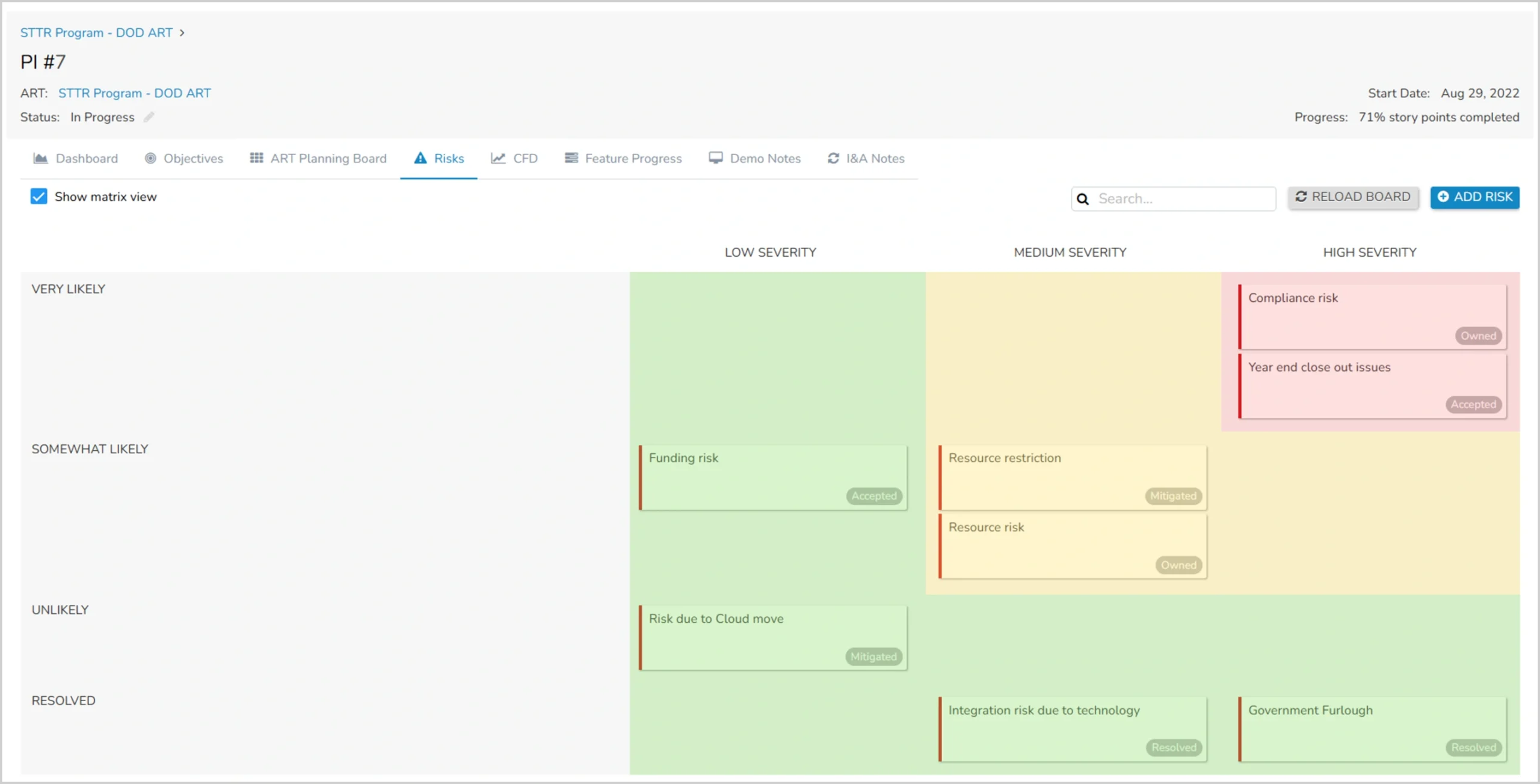1540x784 pixels.
Task: Click the Risks warning triangle icon
Action: pyautogui.click(x=420, y=158)
